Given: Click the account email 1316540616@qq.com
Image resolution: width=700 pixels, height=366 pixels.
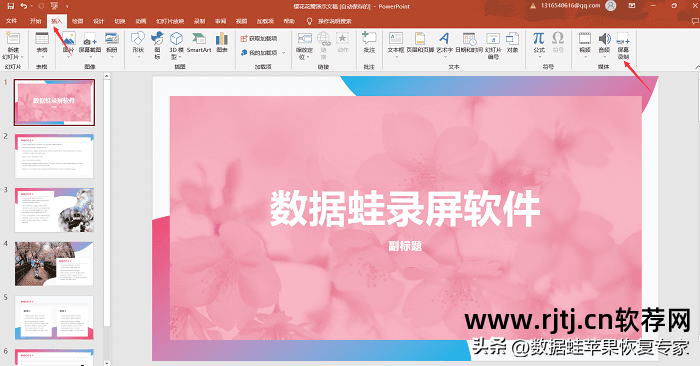Looking at the screenshot, I should click(x=571, y=6).
